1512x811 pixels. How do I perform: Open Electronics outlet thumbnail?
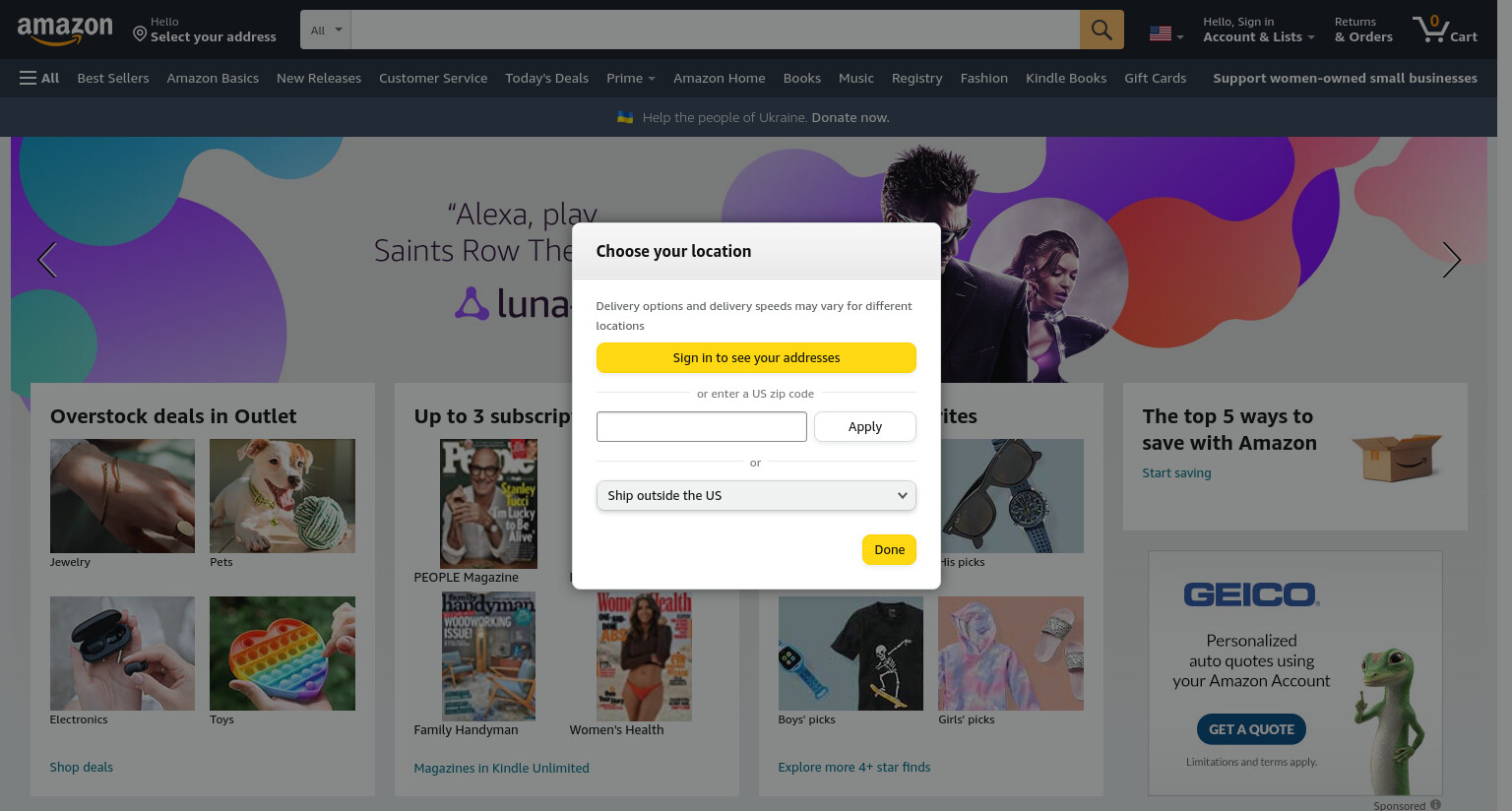122,654
